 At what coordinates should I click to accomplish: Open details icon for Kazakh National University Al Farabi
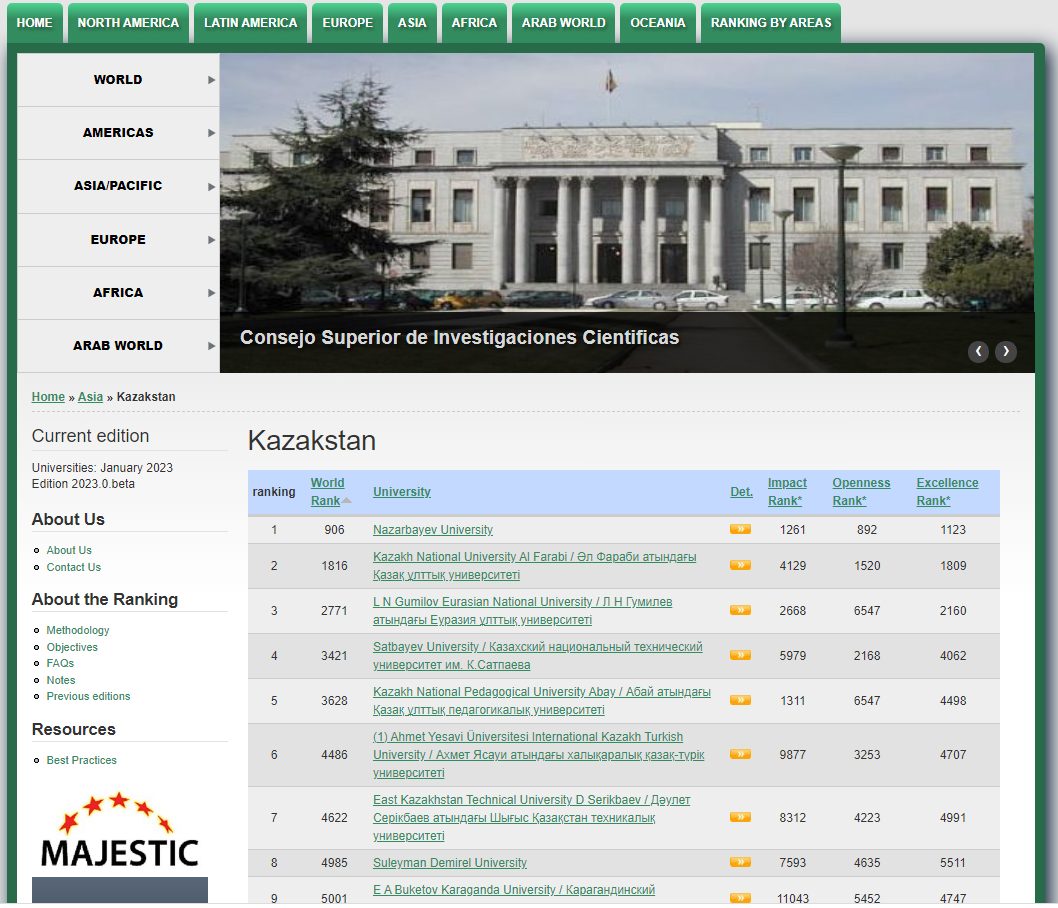740,565
